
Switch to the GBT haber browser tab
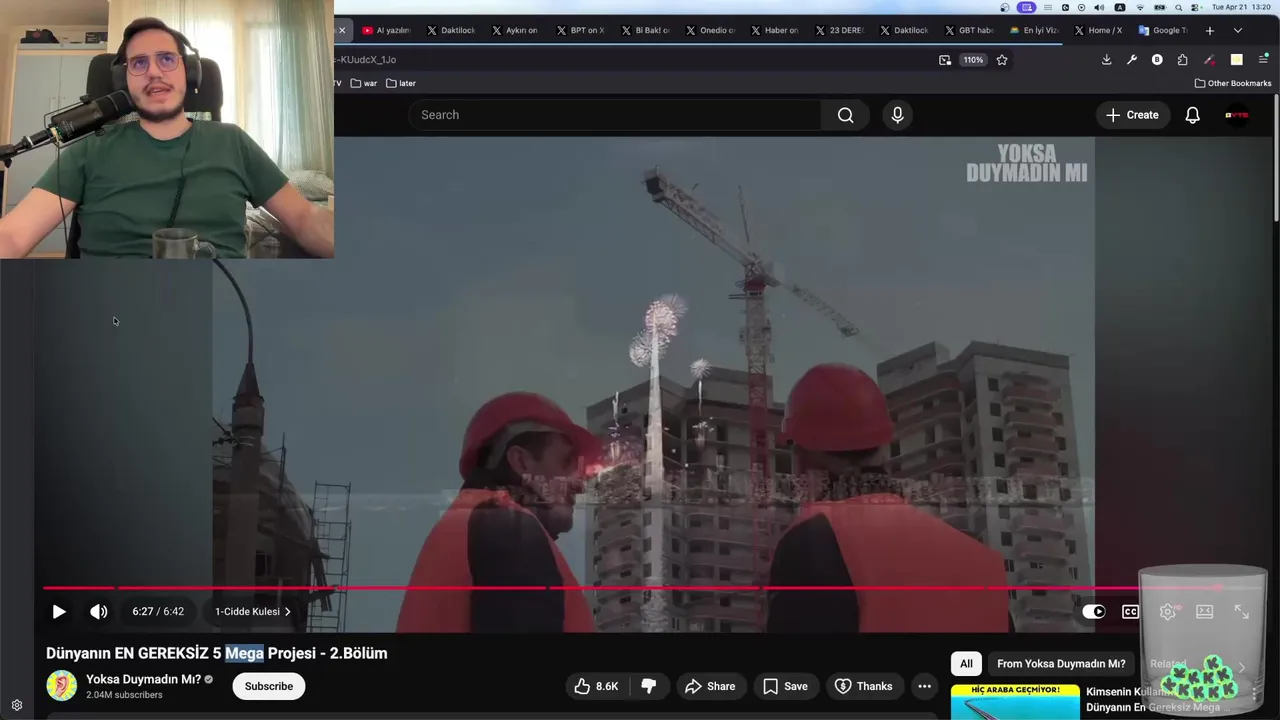pyautogui.click(x=969, y=30)
